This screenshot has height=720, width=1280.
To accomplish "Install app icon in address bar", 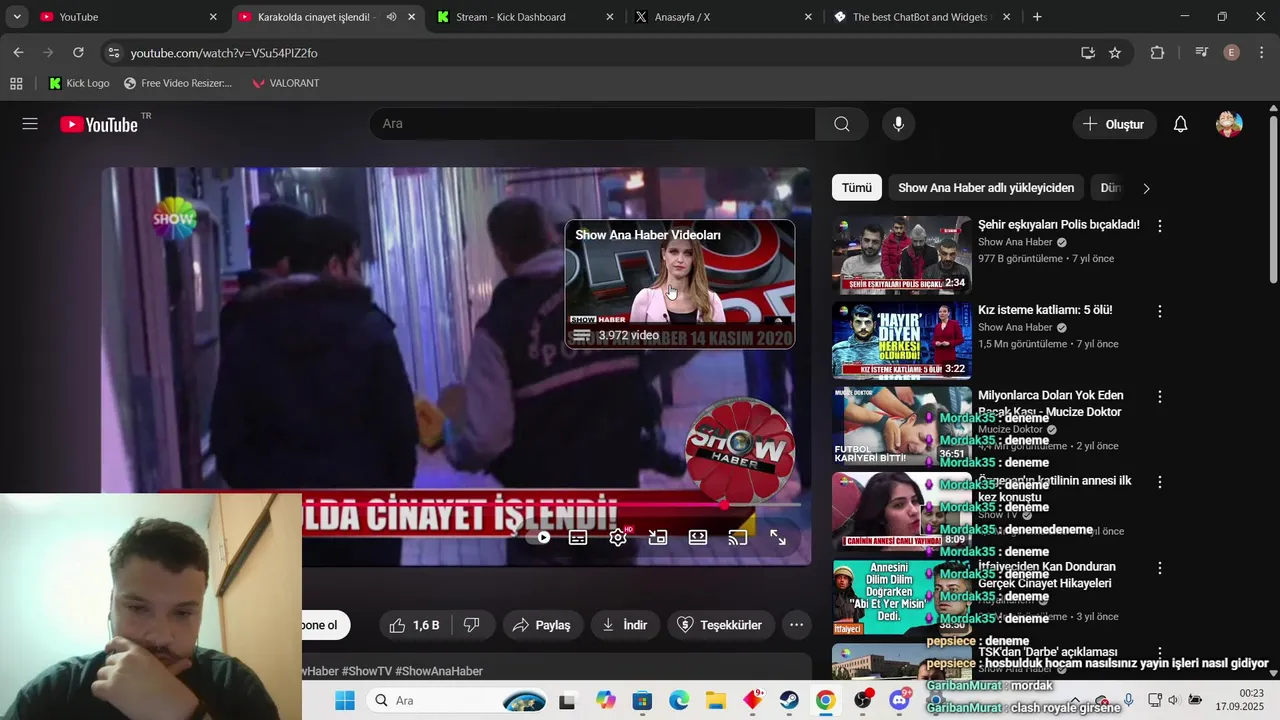I will point(1088,53).
